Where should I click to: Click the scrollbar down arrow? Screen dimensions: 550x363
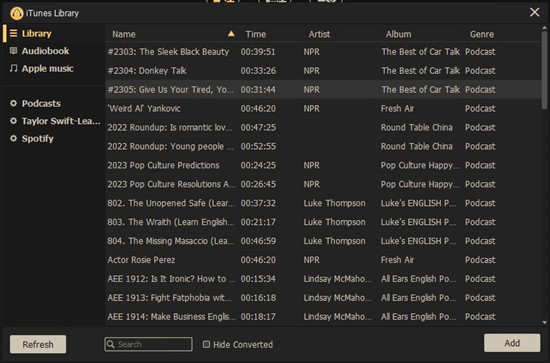544,322
